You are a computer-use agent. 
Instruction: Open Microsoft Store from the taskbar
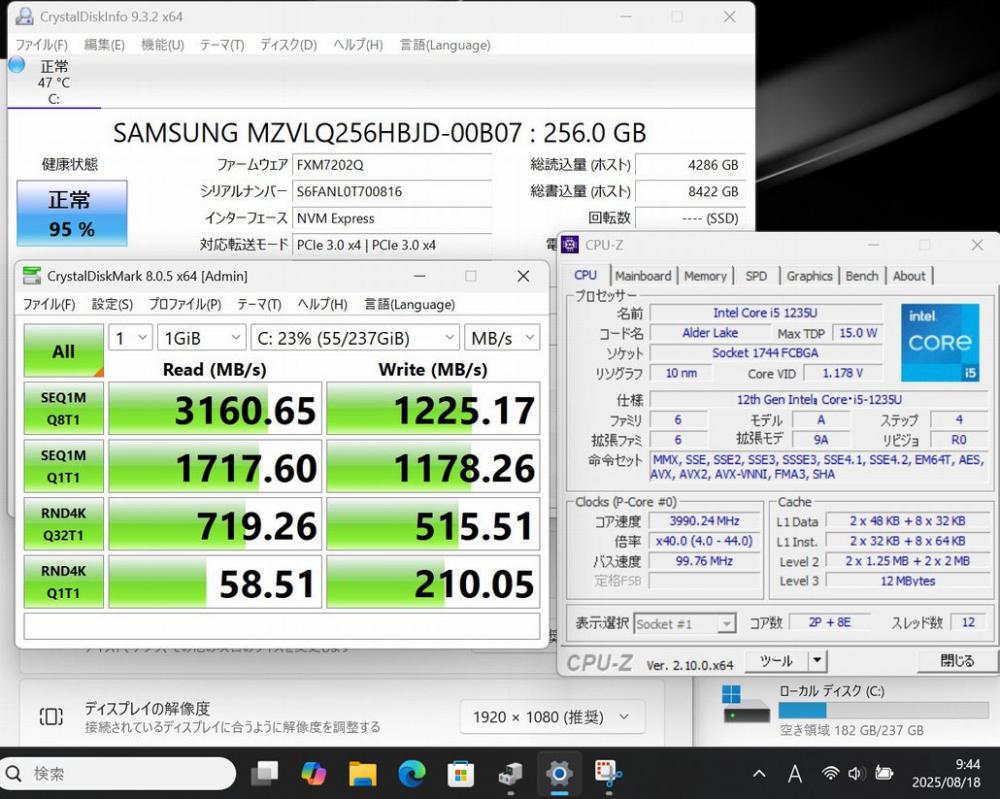click(460, 773)
